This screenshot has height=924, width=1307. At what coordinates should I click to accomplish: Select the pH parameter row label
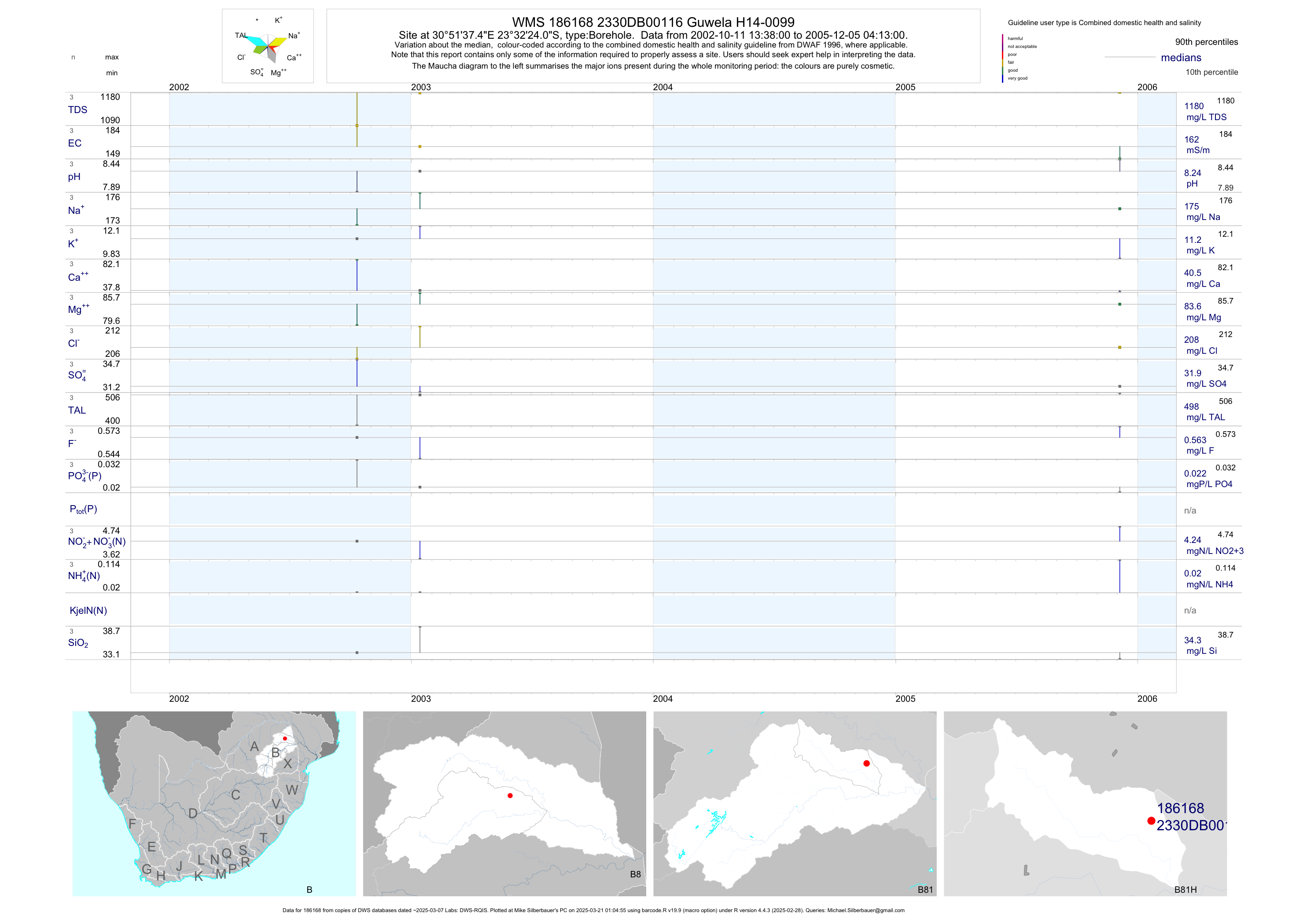click(74, 177)
